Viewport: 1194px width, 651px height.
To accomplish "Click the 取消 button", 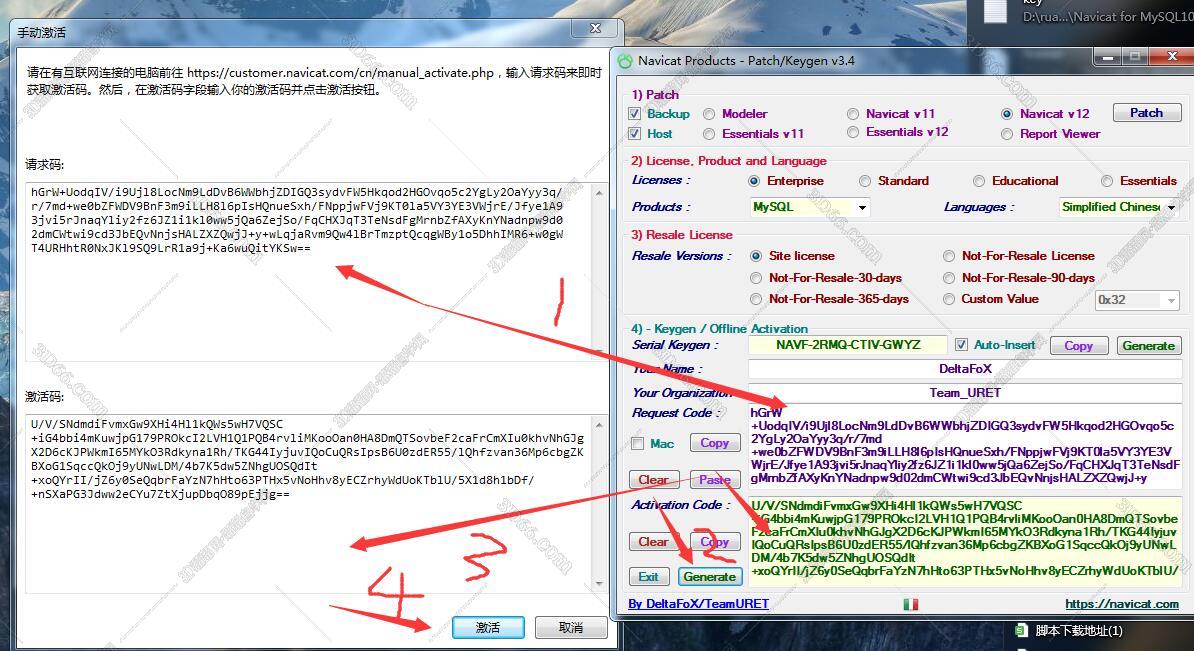I will pos(571,627).
